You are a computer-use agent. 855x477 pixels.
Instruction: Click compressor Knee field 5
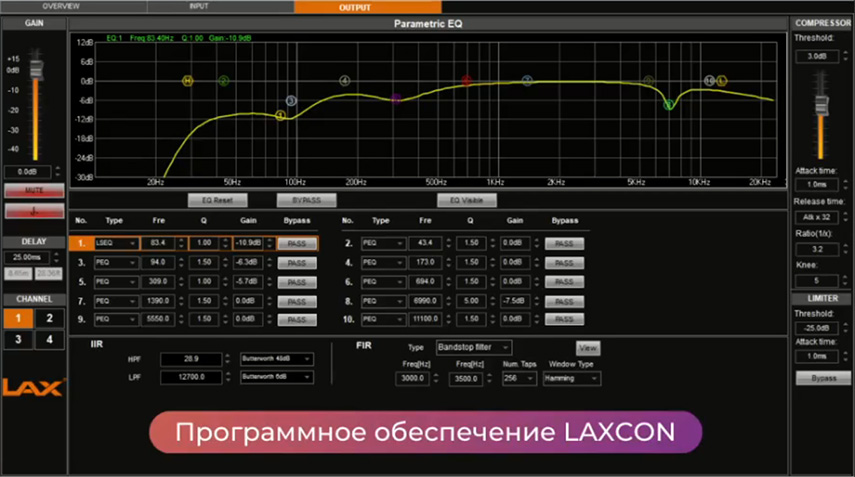pos(817,281)
